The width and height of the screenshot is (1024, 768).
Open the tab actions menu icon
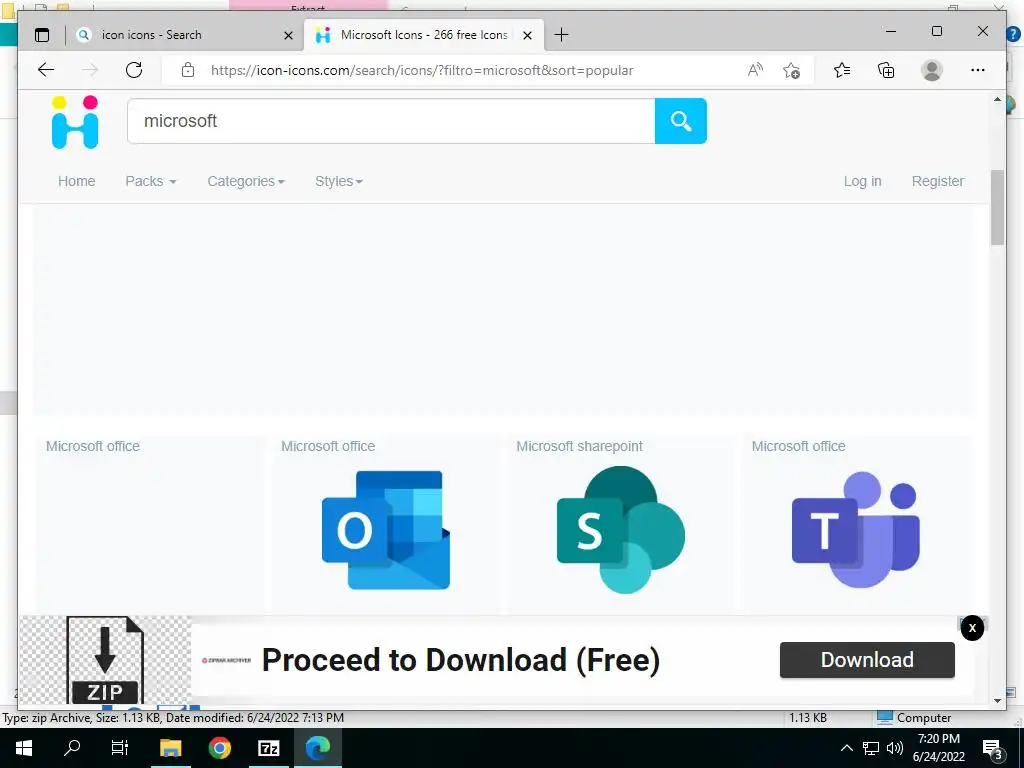pos(42,35)
